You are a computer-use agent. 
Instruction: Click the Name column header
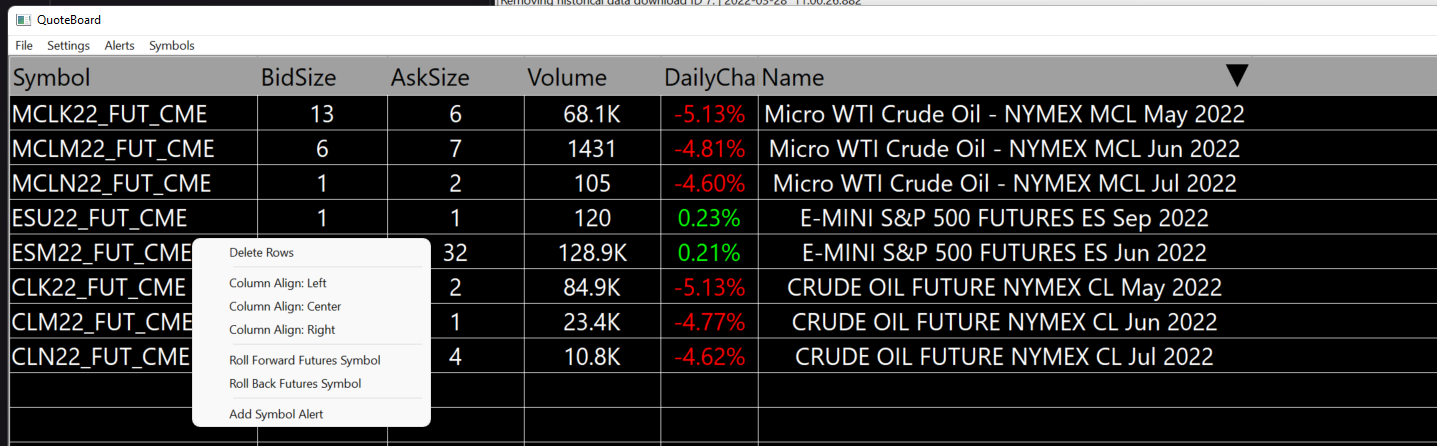(793, 78)
